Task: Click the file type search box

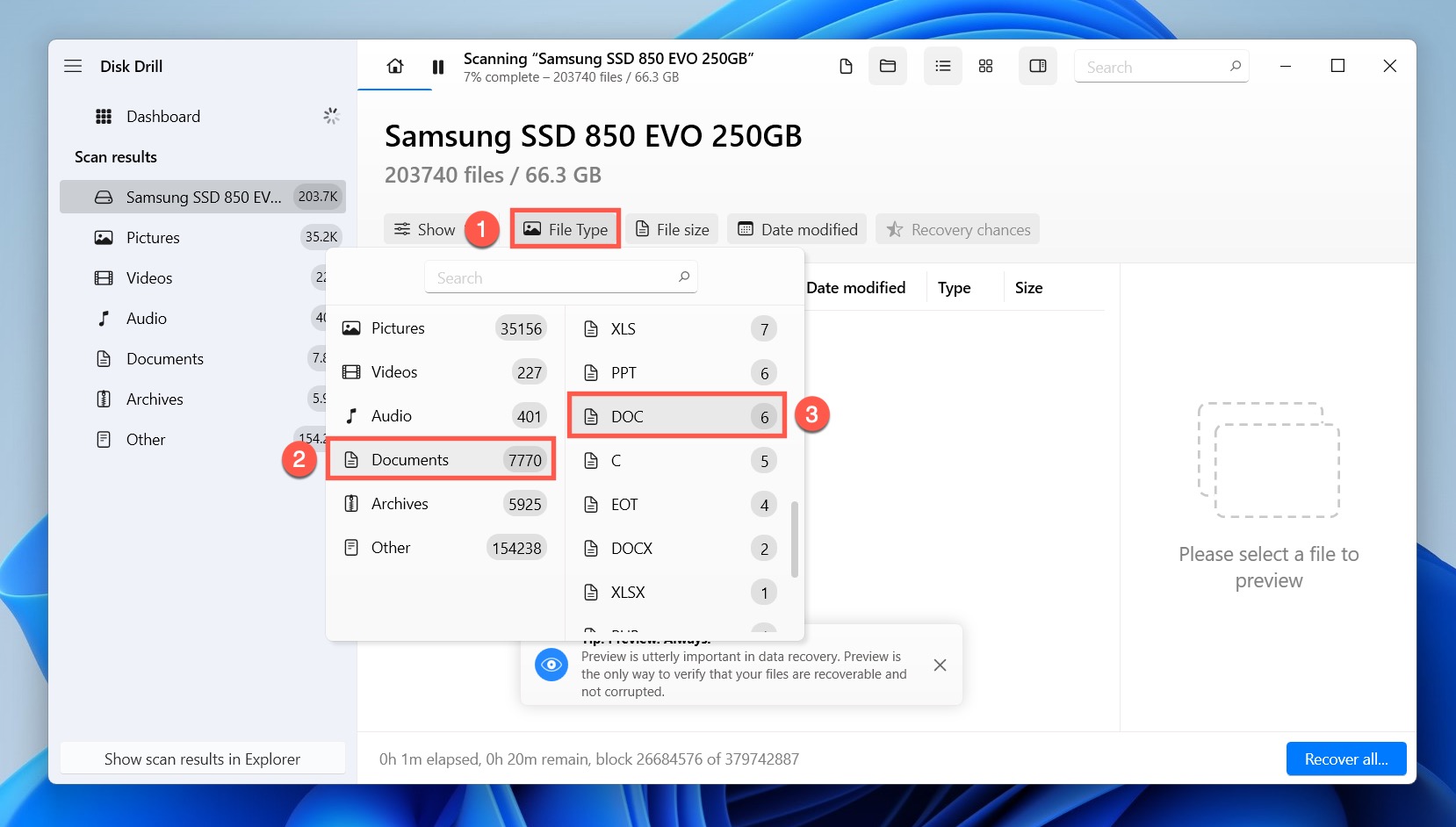Action: 561,277
